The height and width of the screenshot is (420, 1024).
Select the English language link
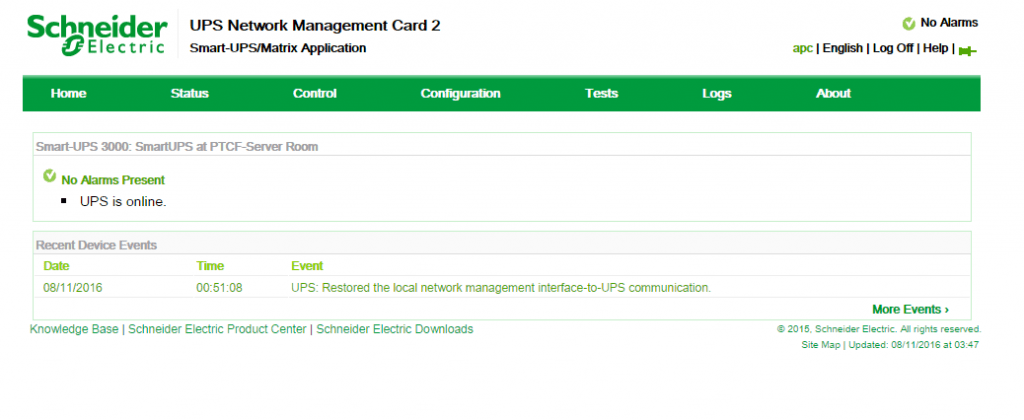[842, 48]
